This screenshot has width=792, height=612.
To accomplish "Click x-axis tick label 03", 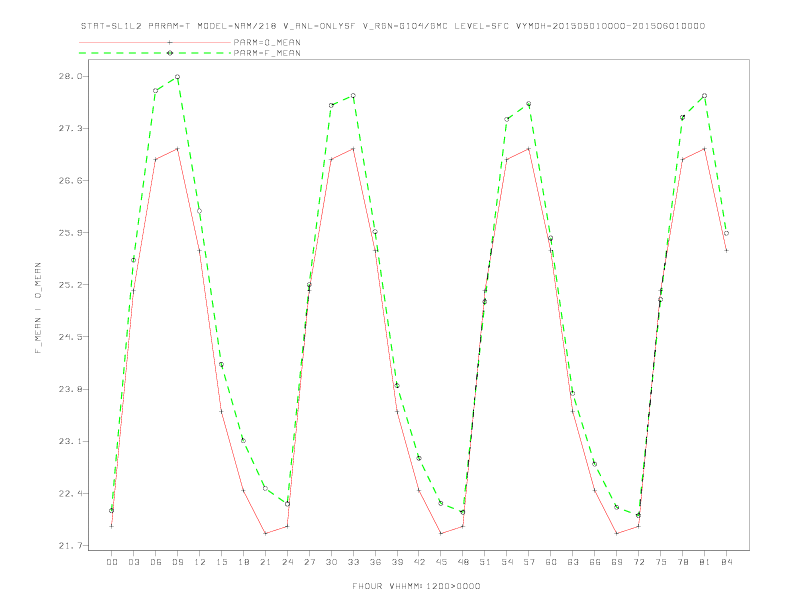I will click(133, 562).
